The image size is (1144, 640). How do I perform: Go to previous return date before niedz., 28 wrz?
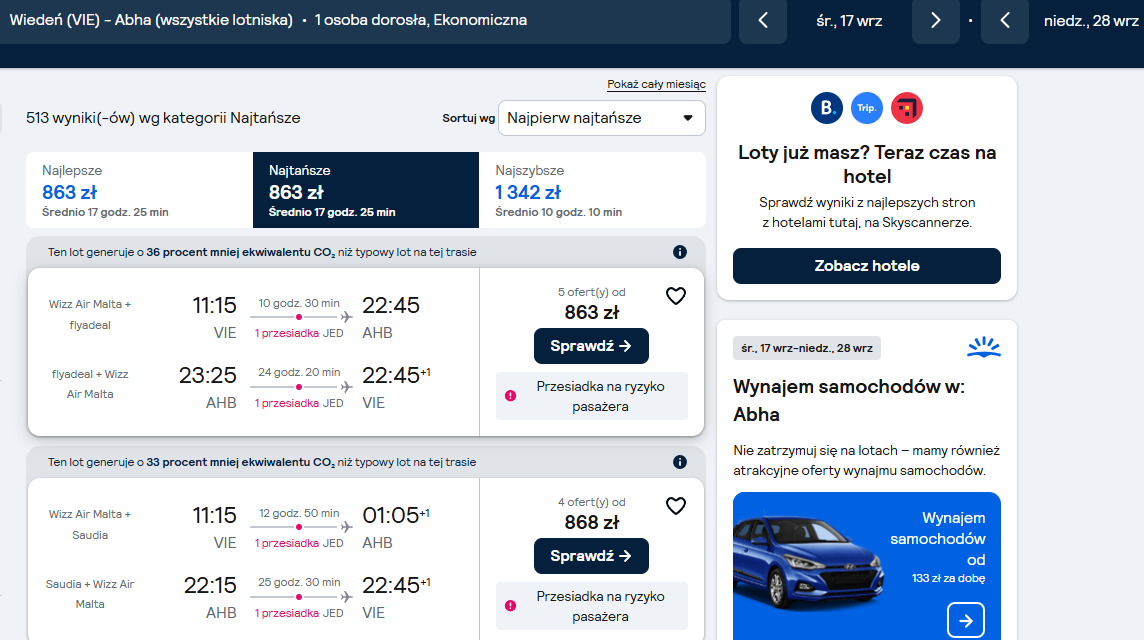tap(1005, 20)
